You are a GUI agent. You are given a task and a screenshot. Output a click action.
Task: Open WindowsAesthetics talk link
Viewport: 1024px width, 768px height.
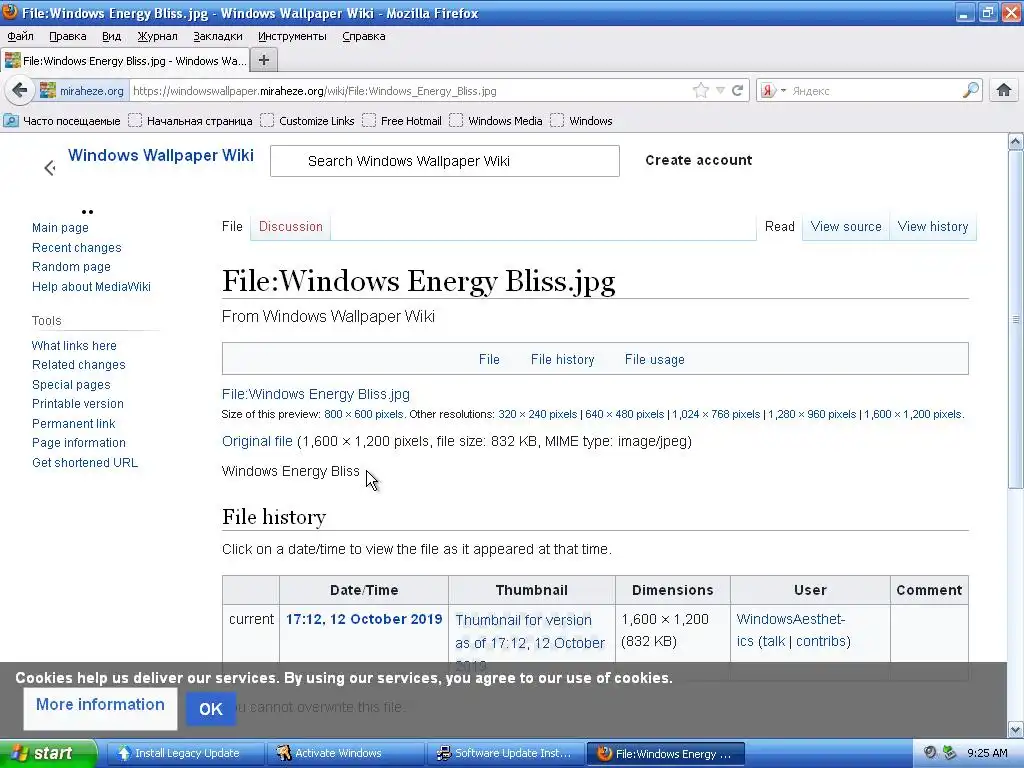point(773,641)
